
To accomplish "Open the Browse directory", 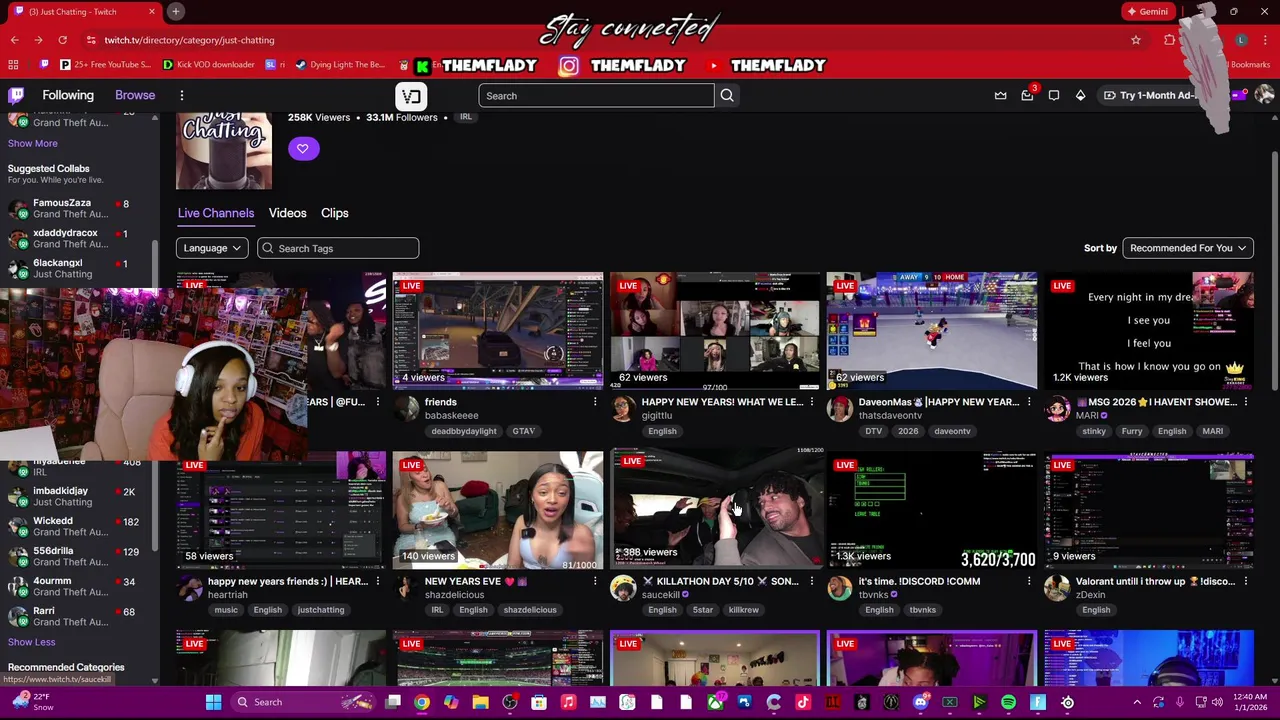I will click(135, 95).
